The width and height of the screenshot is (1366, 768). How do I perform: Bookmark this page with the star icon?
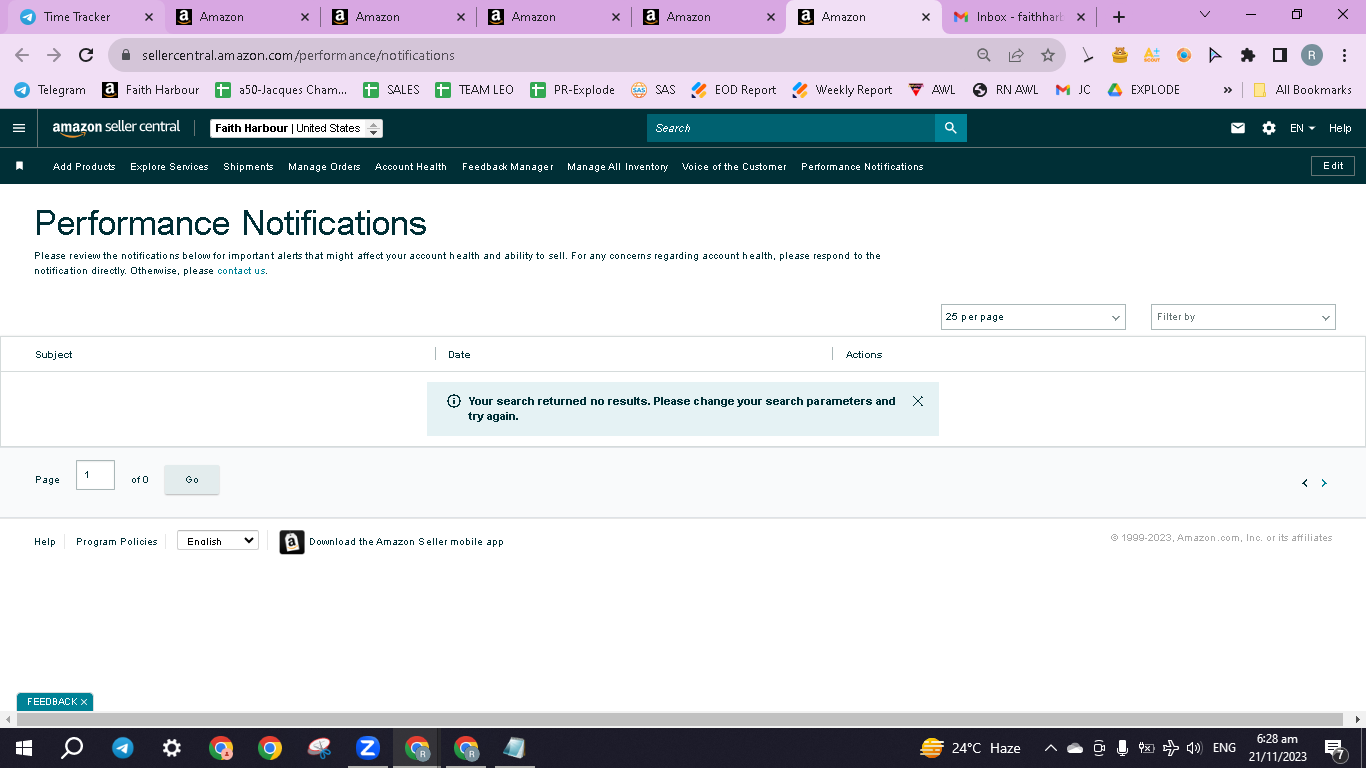click(1048, 56)
